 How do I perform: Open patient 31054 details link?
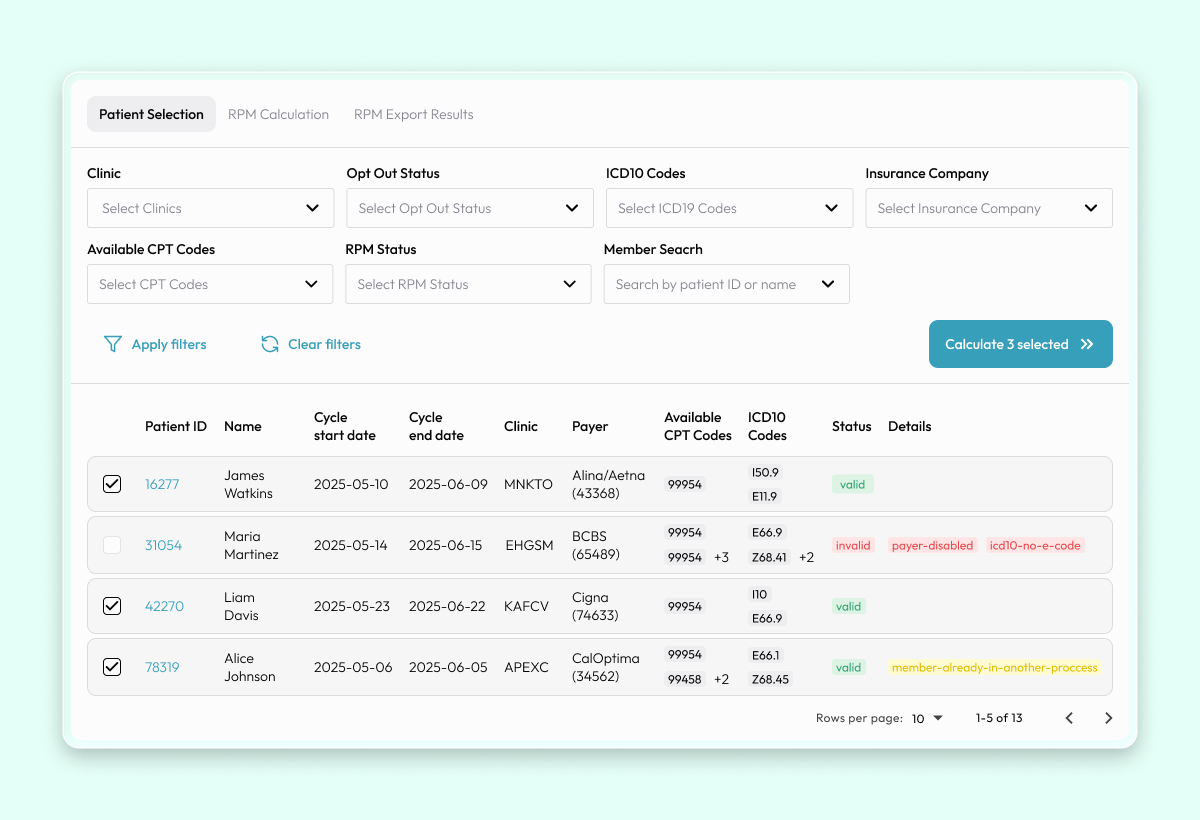(163, 545)
